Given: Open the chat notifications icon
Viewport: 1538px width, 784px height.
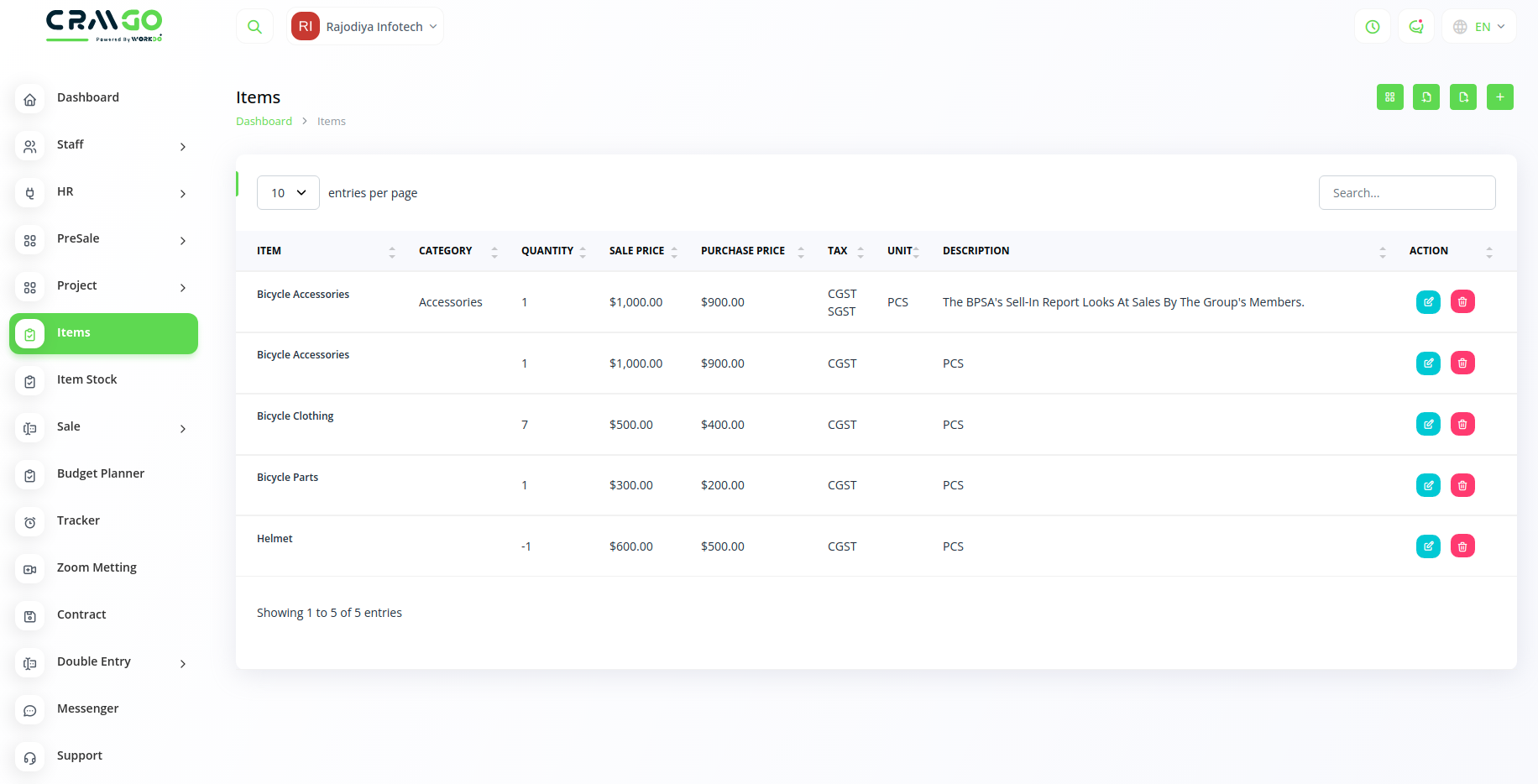Looking at the screenshot, I should [x=1416, y=27].
